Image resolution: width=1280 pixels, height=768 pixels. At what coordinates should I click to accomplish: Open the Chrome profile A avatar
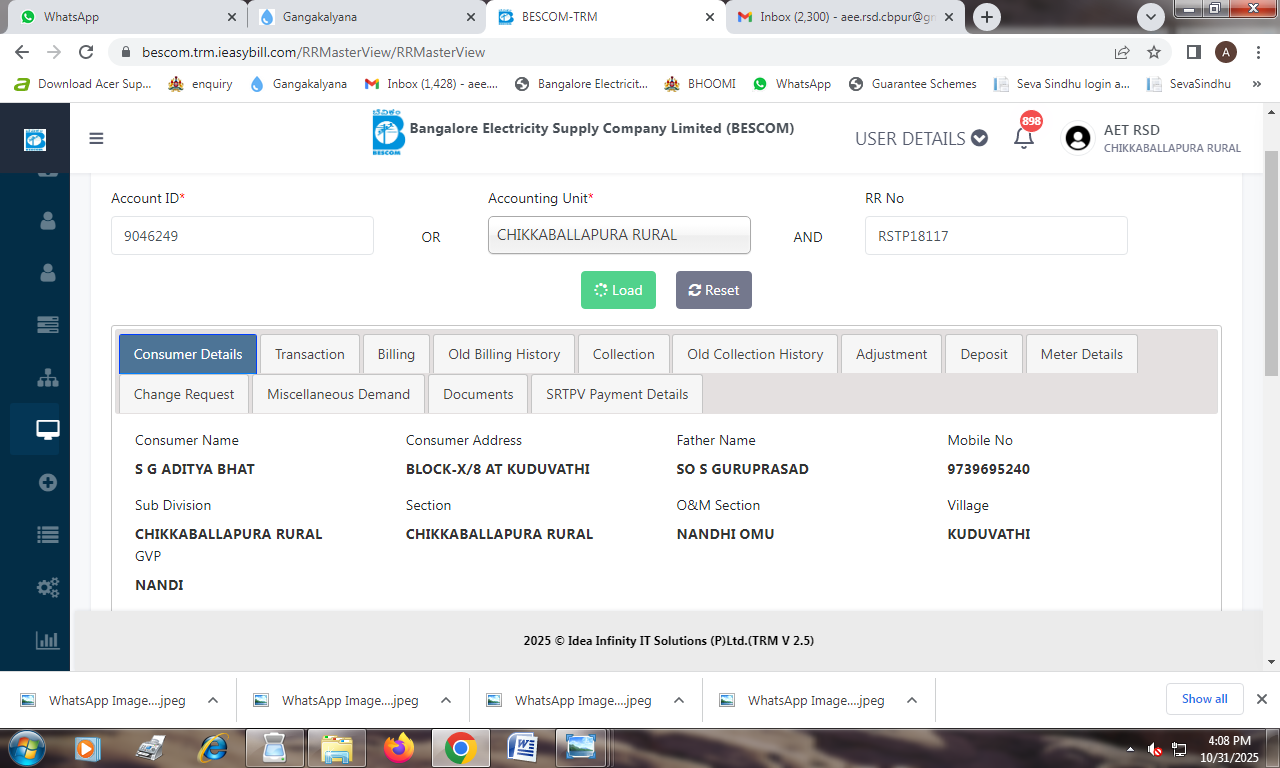tap(1226, 52)
